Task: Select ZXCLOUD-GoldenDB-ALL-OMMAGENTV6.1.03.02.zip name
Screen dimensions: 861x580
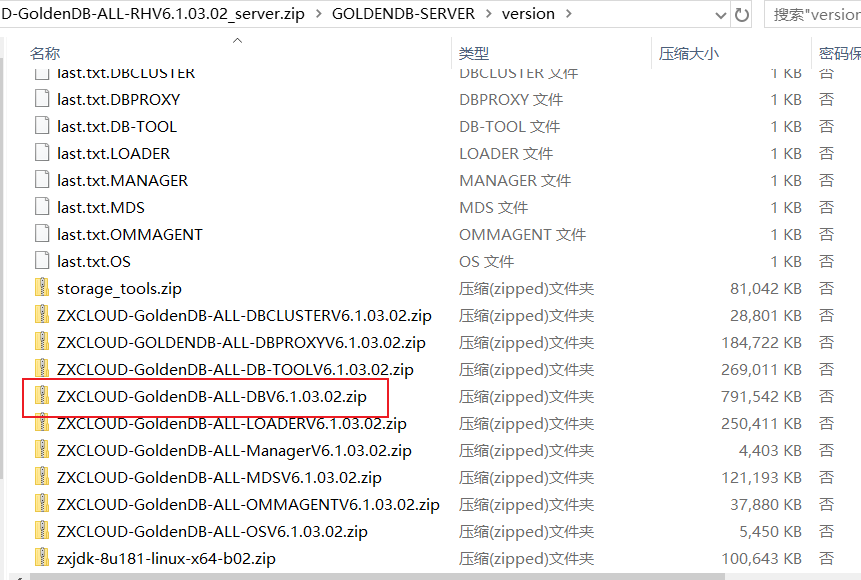Action: [x=248, y=504]
